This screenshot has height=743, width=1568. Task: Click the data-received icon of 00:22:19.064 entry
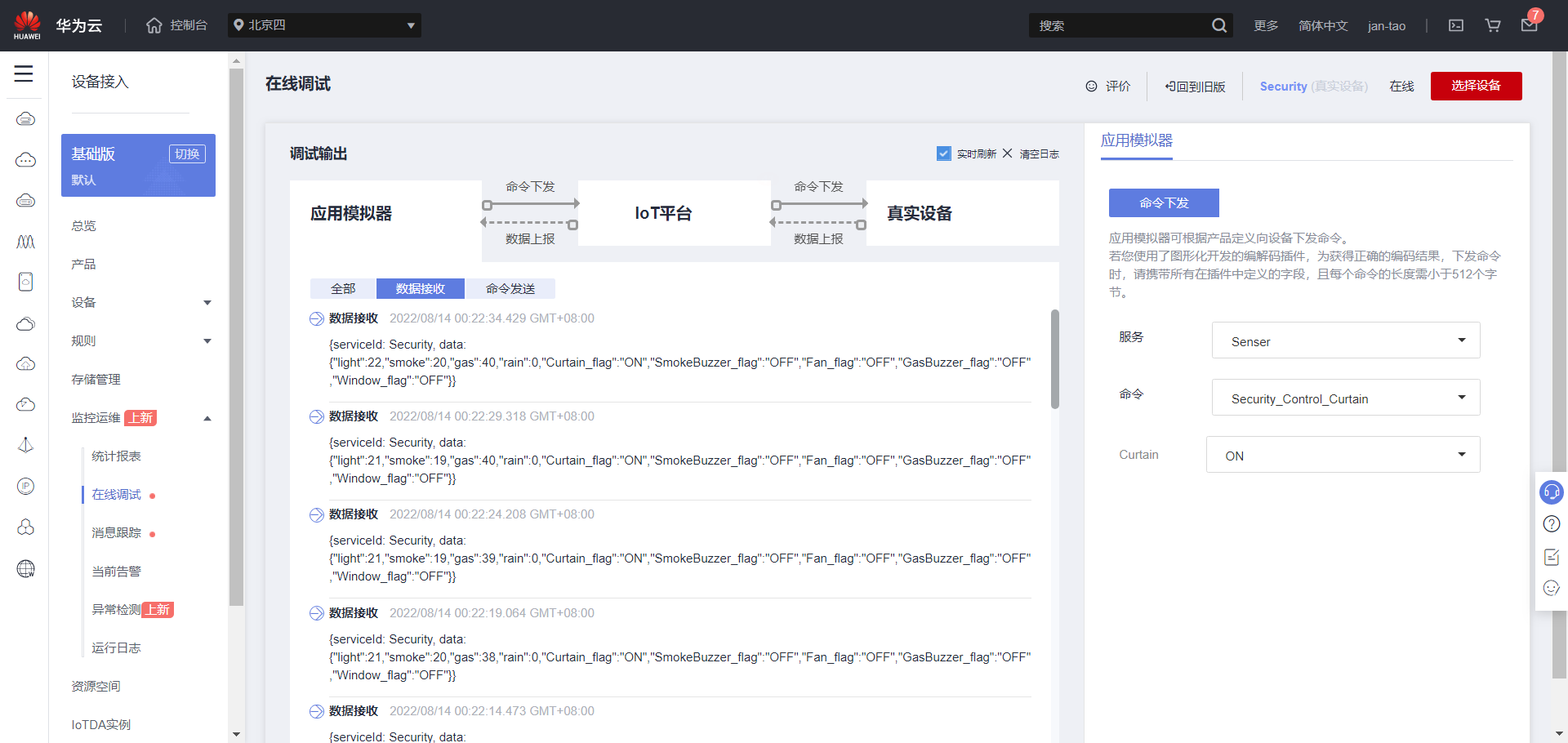[x=317, y=613]
